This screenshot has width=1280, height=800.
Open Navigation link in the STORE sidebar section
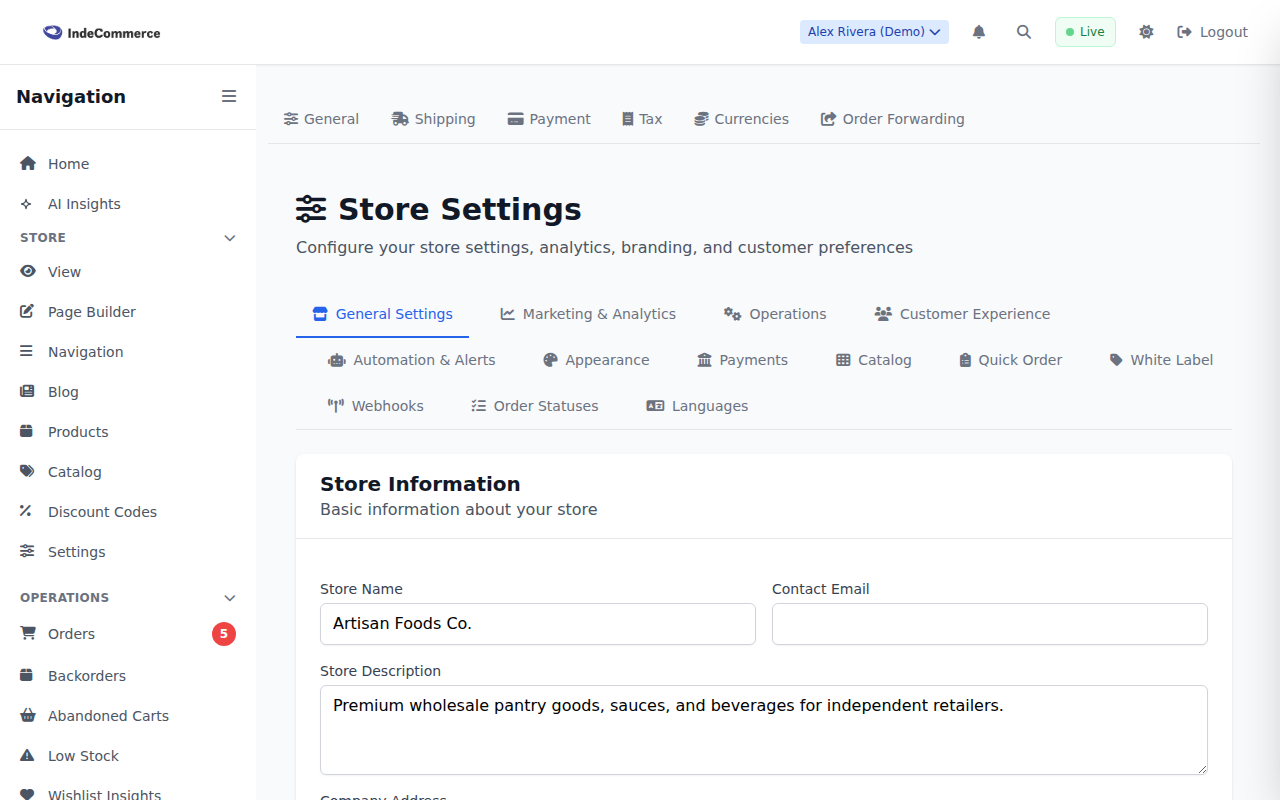128,352
